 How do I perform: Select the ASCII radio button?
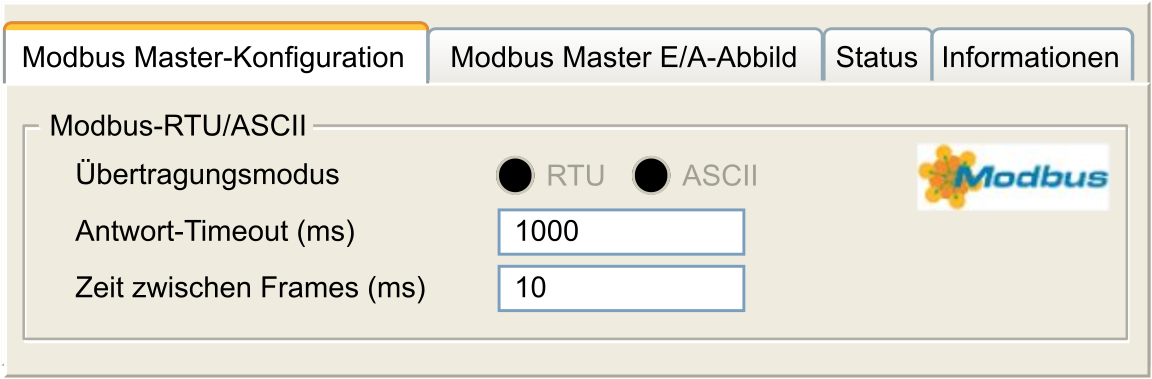pyautogui.click(x=650, y=176)
